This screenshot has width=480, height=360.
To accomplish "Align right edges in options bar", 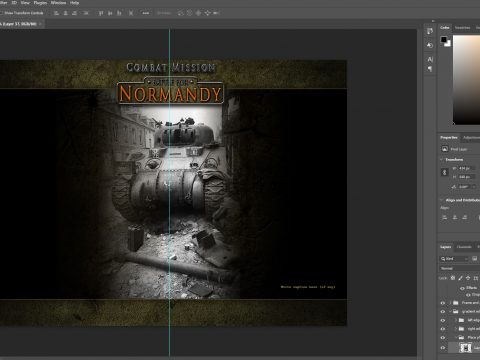I will pyautogui.click(x=74, y=13).
